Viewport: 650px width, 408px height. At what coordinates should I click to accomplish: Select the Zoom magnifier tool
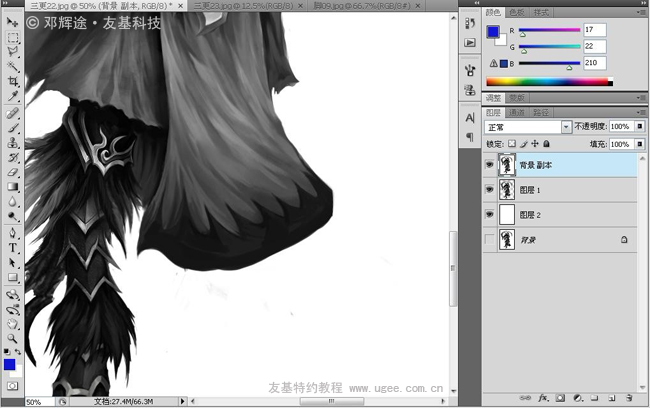tap(13, 338)
